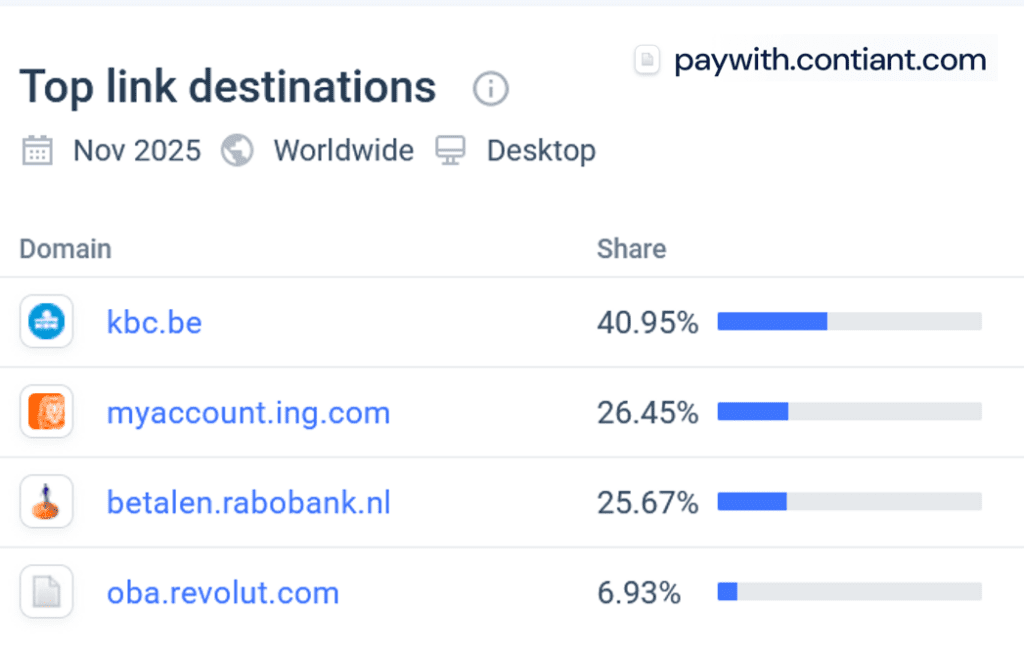The image size is (1024, 659).
Task: Click the Domain column header
Action: [x=65, y=249]
